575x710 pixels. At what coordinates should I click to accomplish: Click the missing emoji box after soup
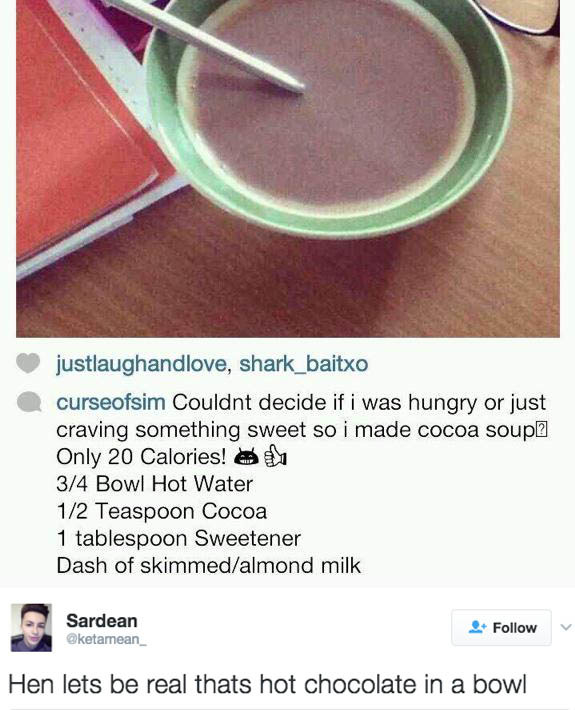[542, 430]
